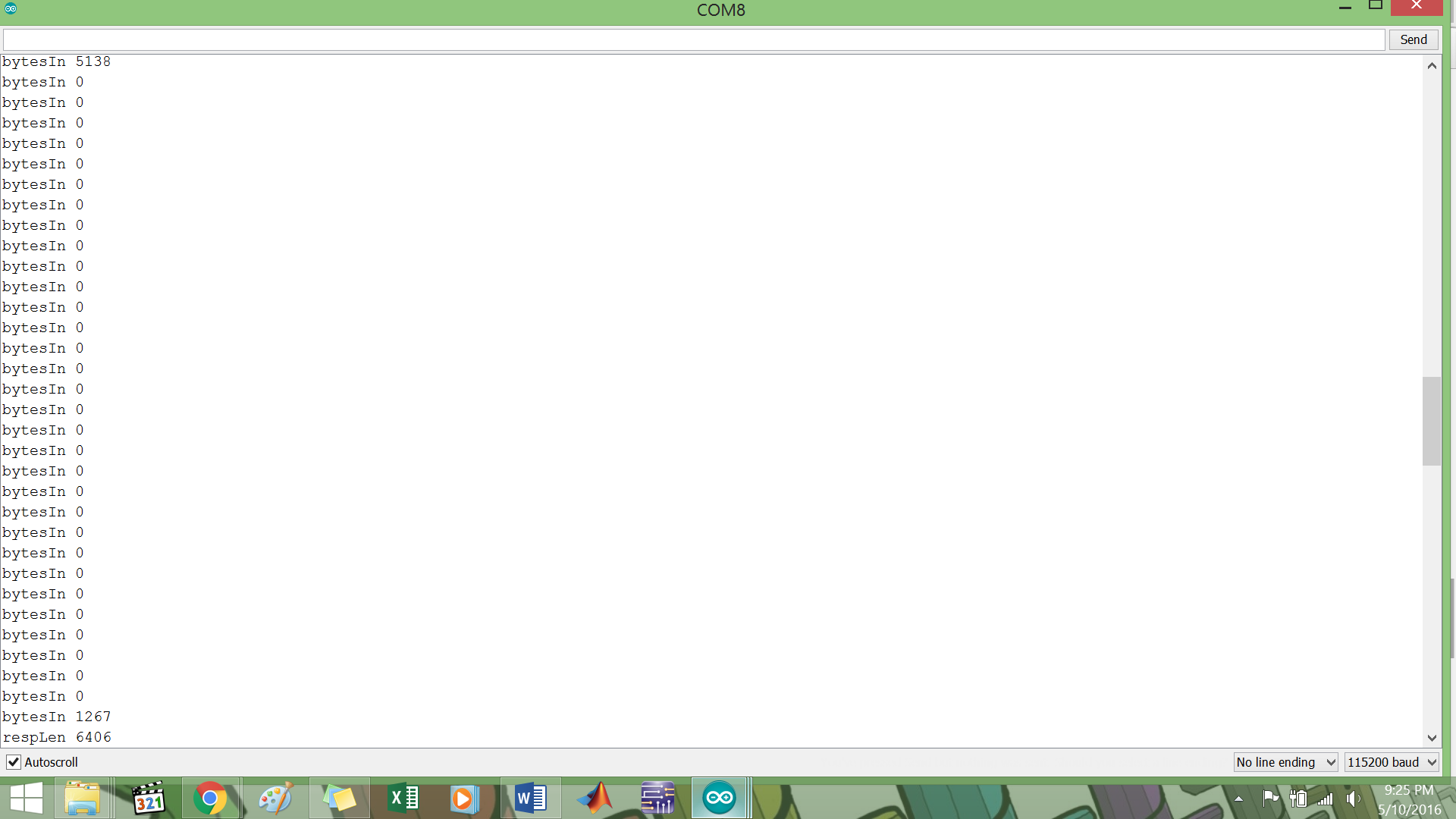Open the mixer-style app icon on the taskbar
Viewport: 1456px width, 819px height.
[x=657, y=799]
